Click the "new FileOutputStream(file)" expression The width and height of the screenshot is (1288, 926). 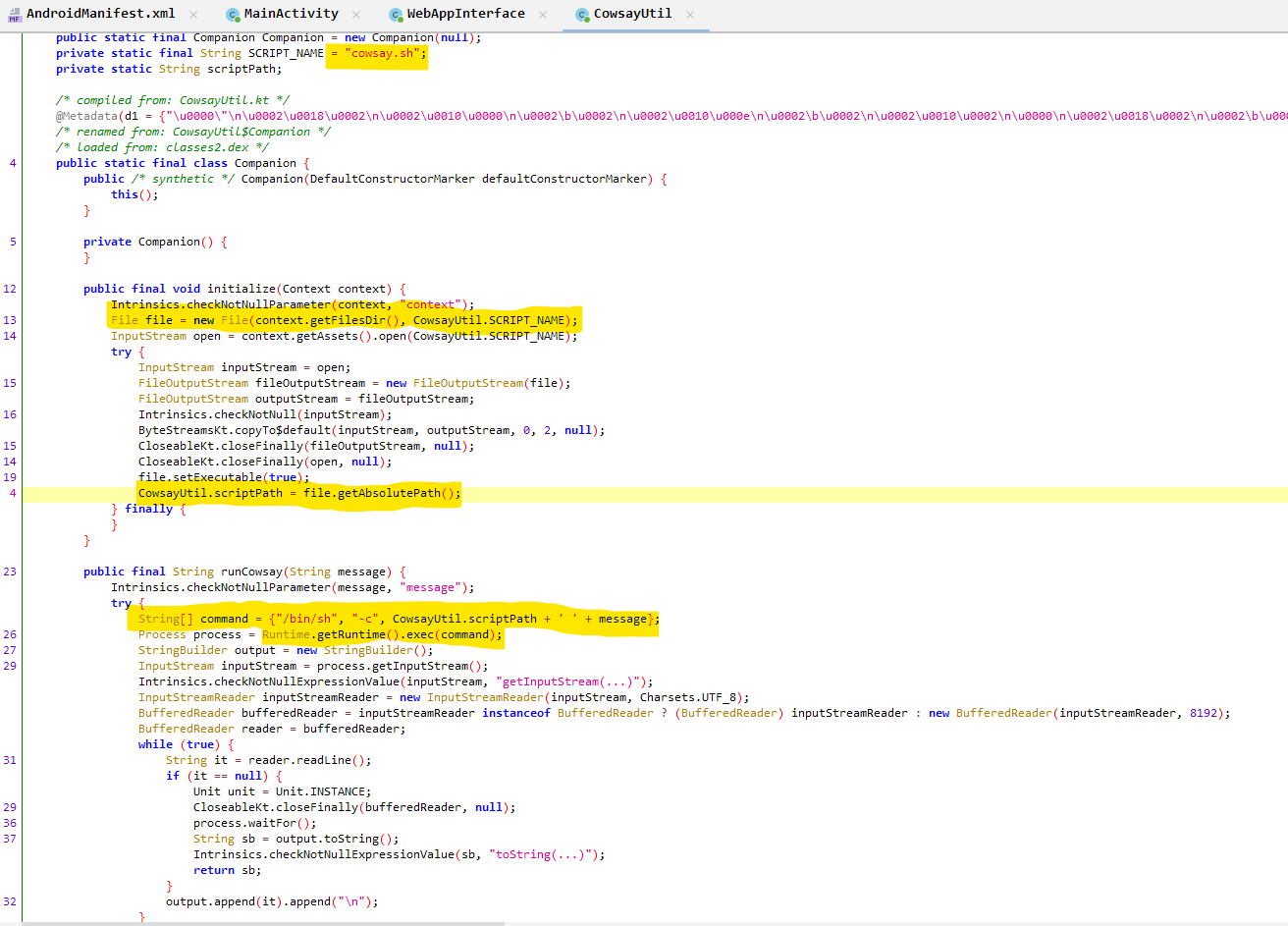point(476,383)
